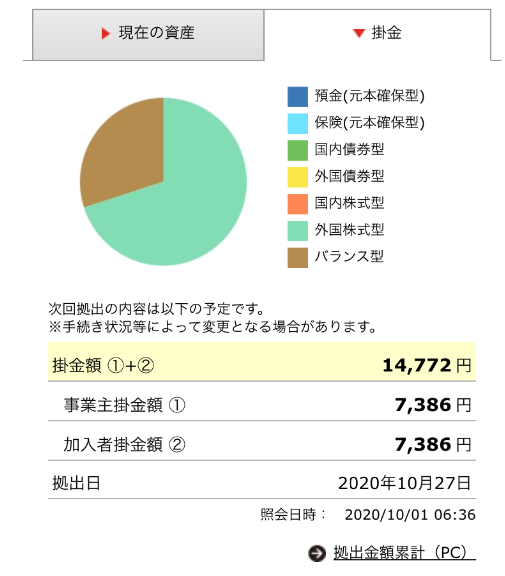Select the 掛金 tab
505x576 pixels.
[x=377, y=35]
